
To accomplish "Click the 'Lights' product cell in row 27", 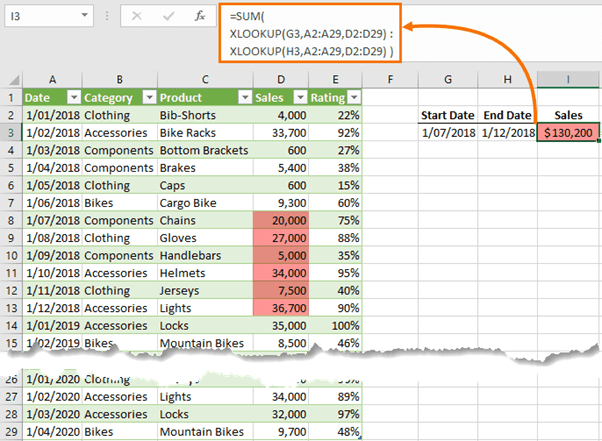I will point(205,396).
